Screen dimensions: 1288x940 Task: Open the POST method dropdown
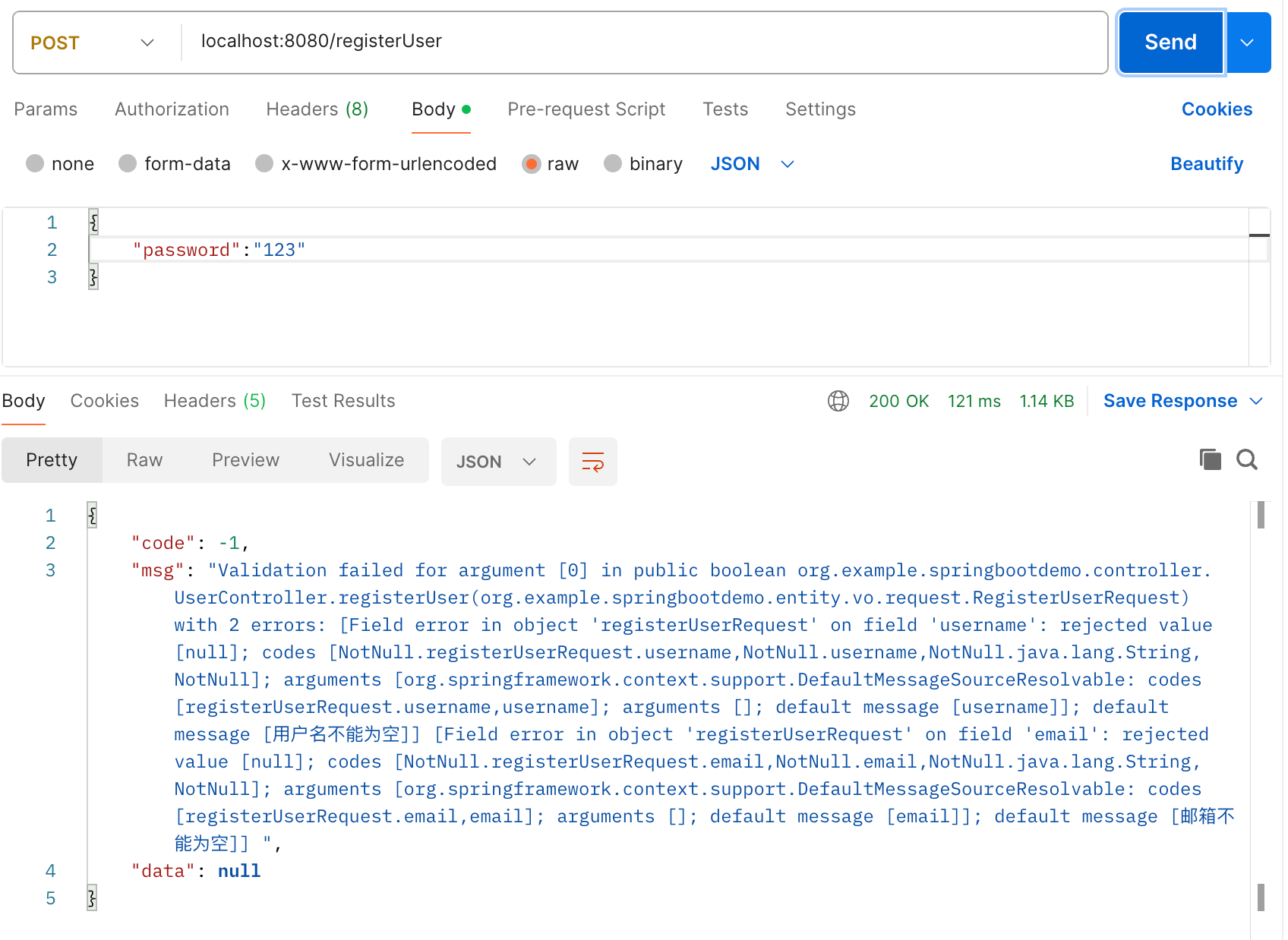click(93, 43)
